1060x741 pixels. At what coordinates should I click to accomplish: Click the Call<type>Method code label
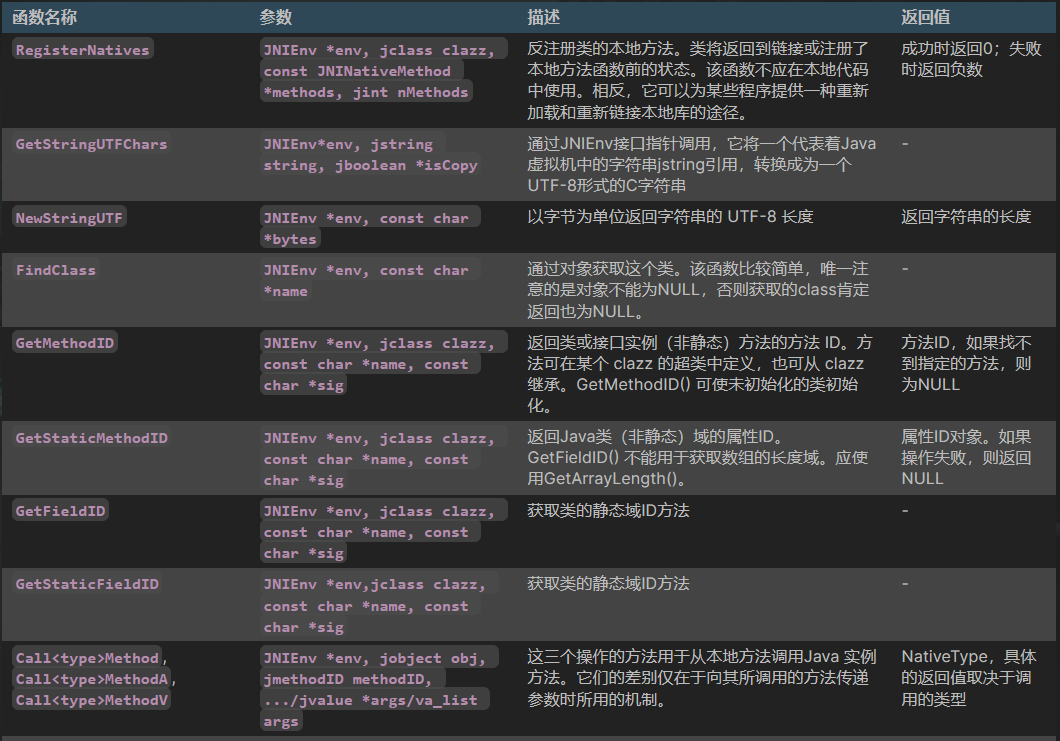[87, 658]
